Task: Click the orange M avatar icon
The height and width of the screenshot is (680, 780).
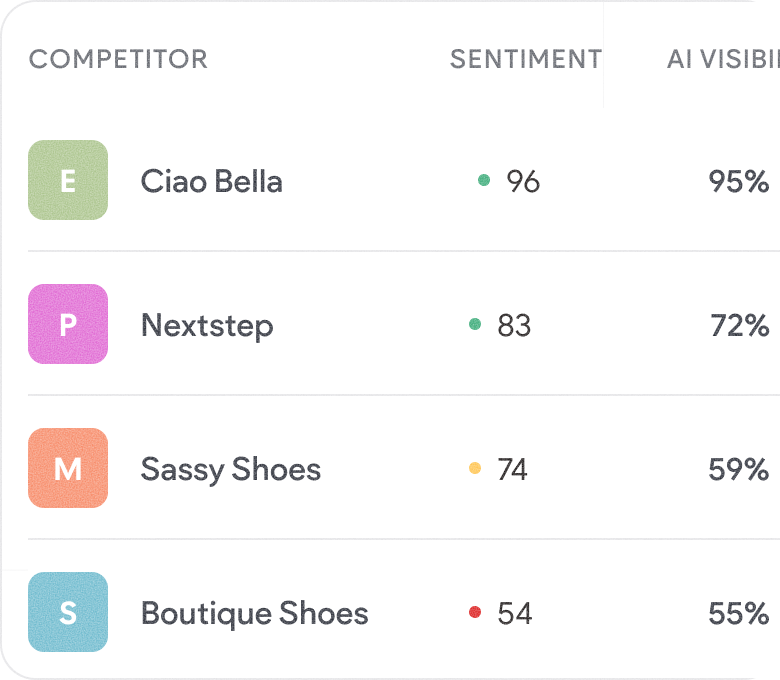Action: pyautogui.click(x=68, y=468)
